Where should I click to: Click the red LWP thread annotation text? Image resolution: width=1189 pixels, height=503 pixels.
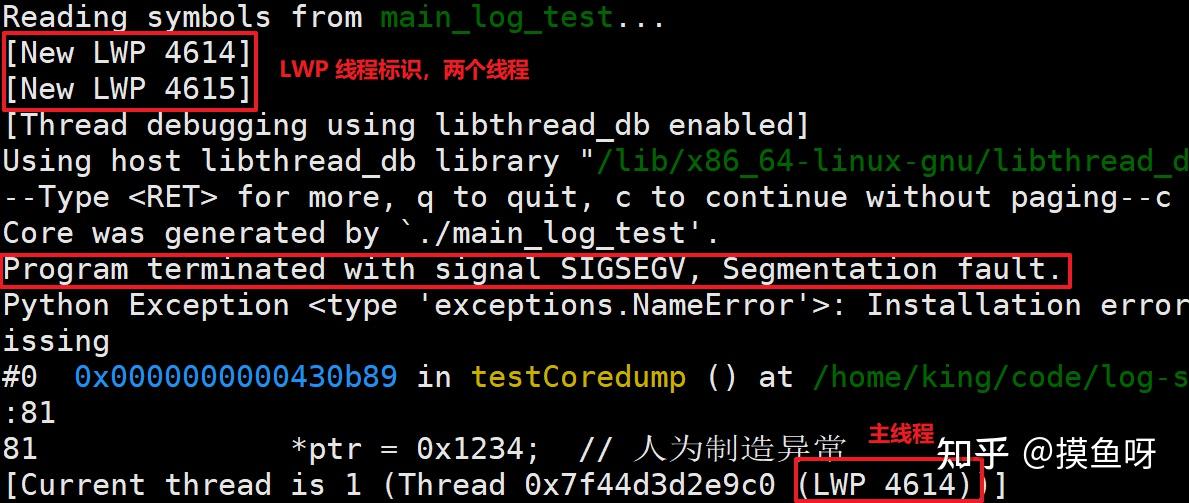tap(403, 71)
